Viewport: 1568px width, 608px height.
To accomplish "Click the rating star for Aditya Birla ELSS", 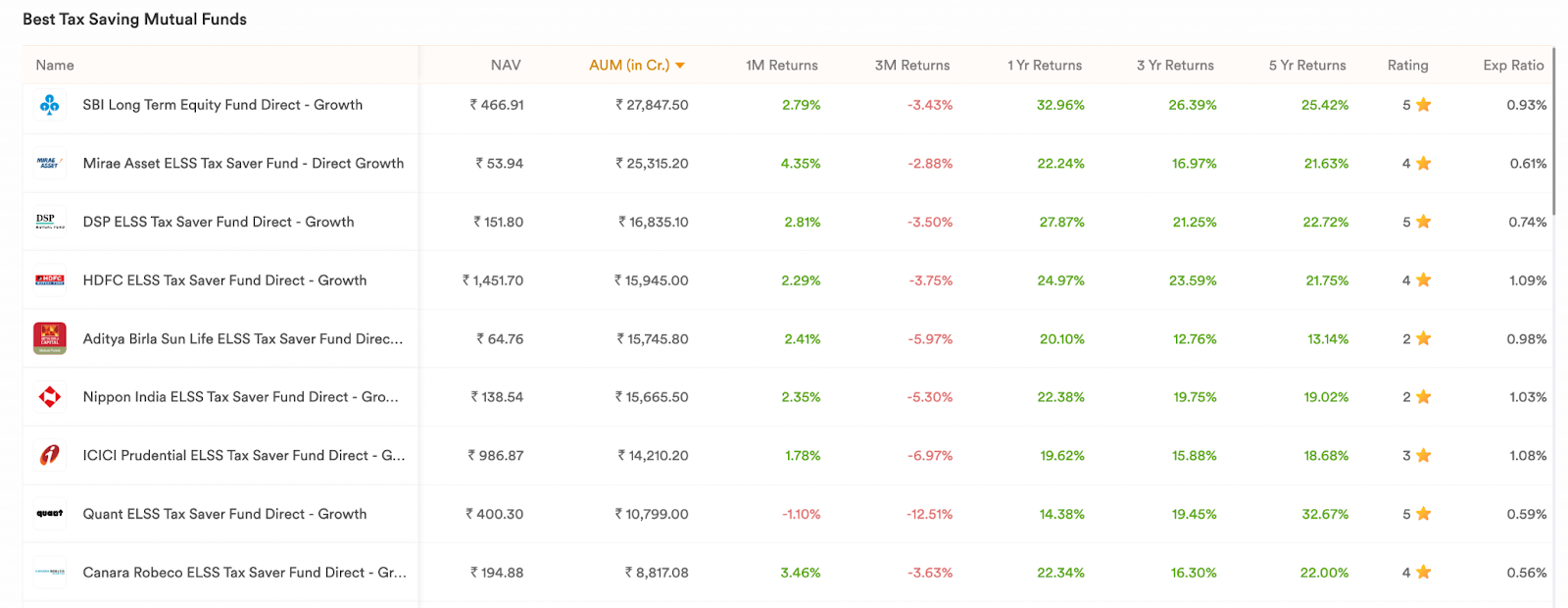I will tap(1424, 338).
